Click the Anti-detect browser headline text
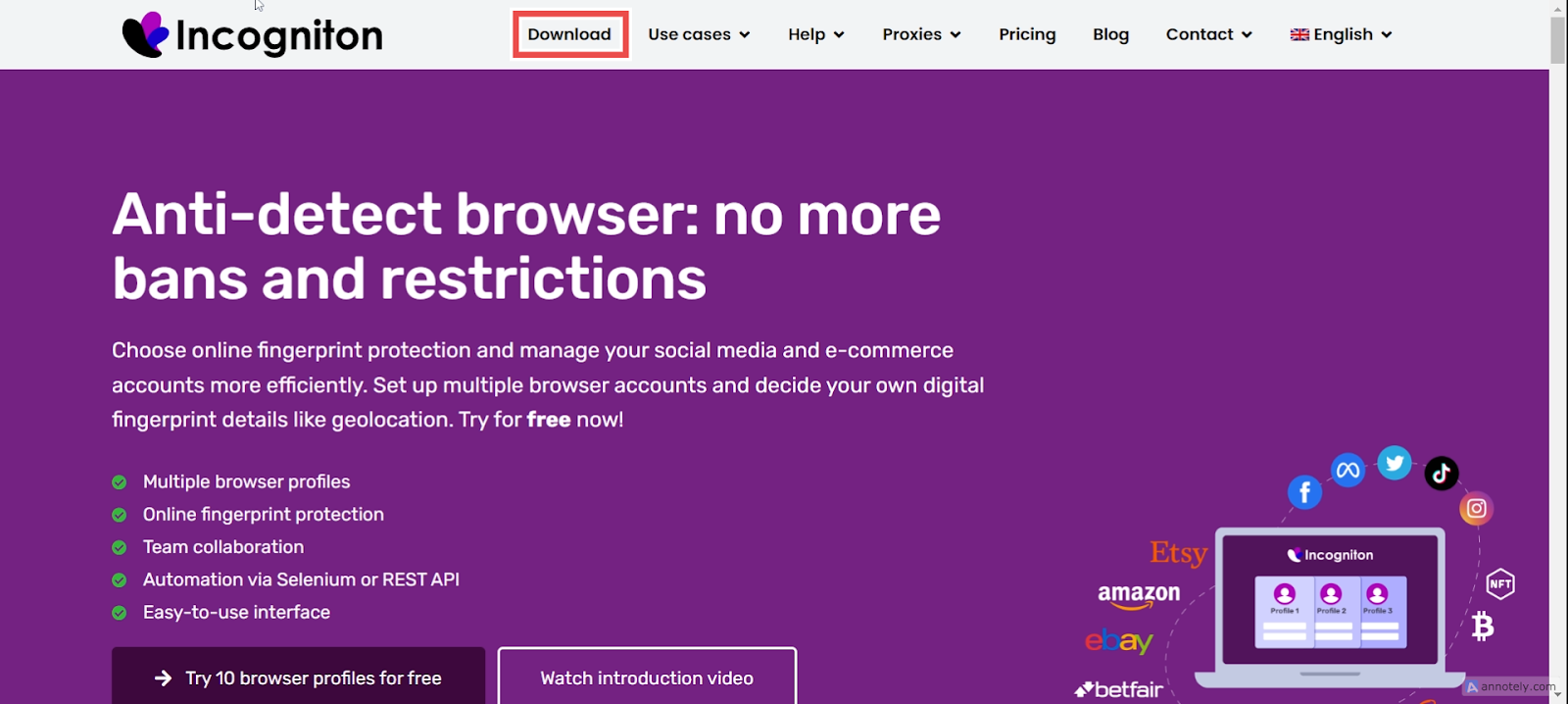 tap(526, 246)
